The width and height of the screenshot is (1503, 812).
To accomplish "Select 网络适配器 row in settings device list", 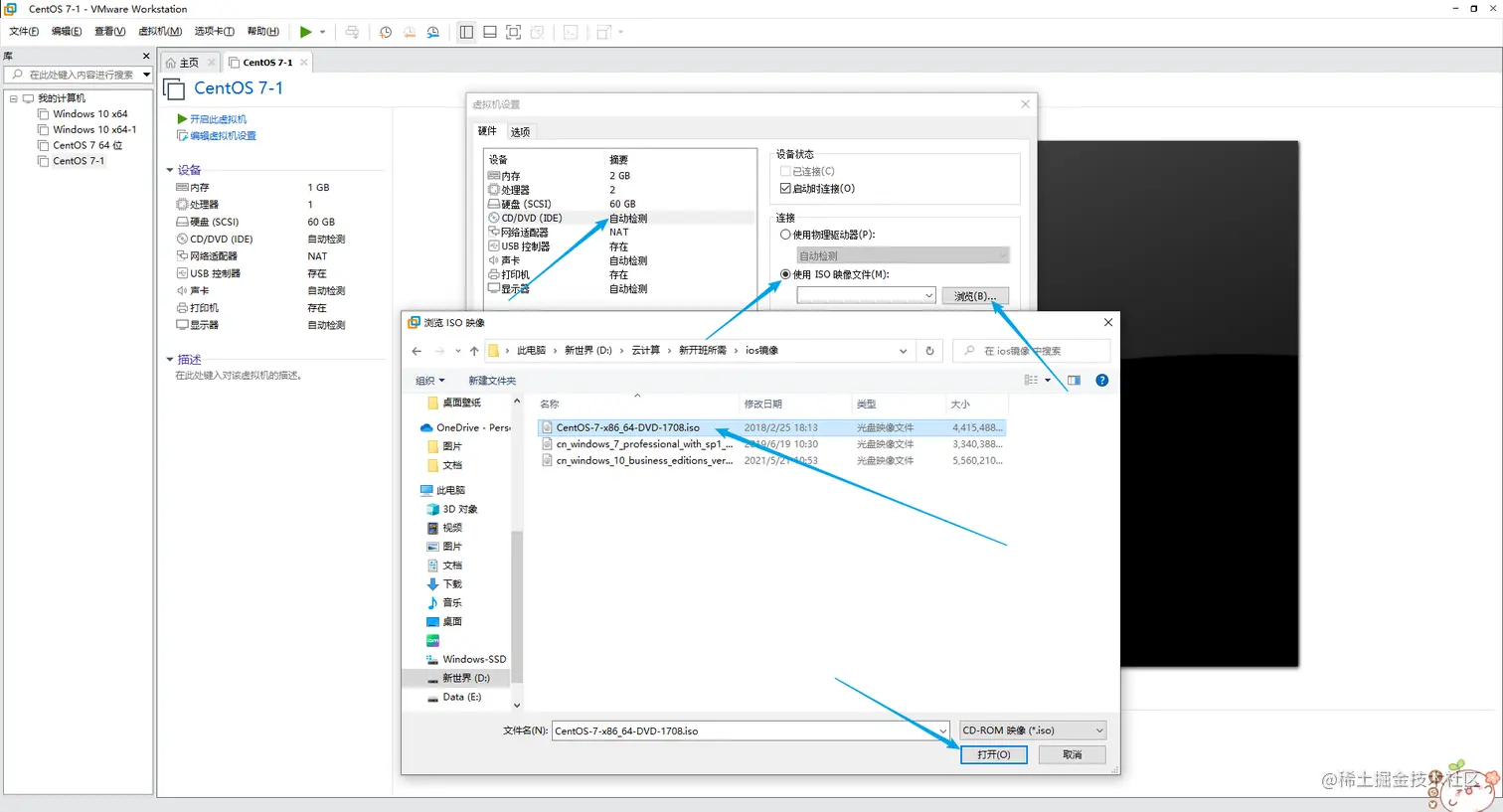I will pos(620,233).
